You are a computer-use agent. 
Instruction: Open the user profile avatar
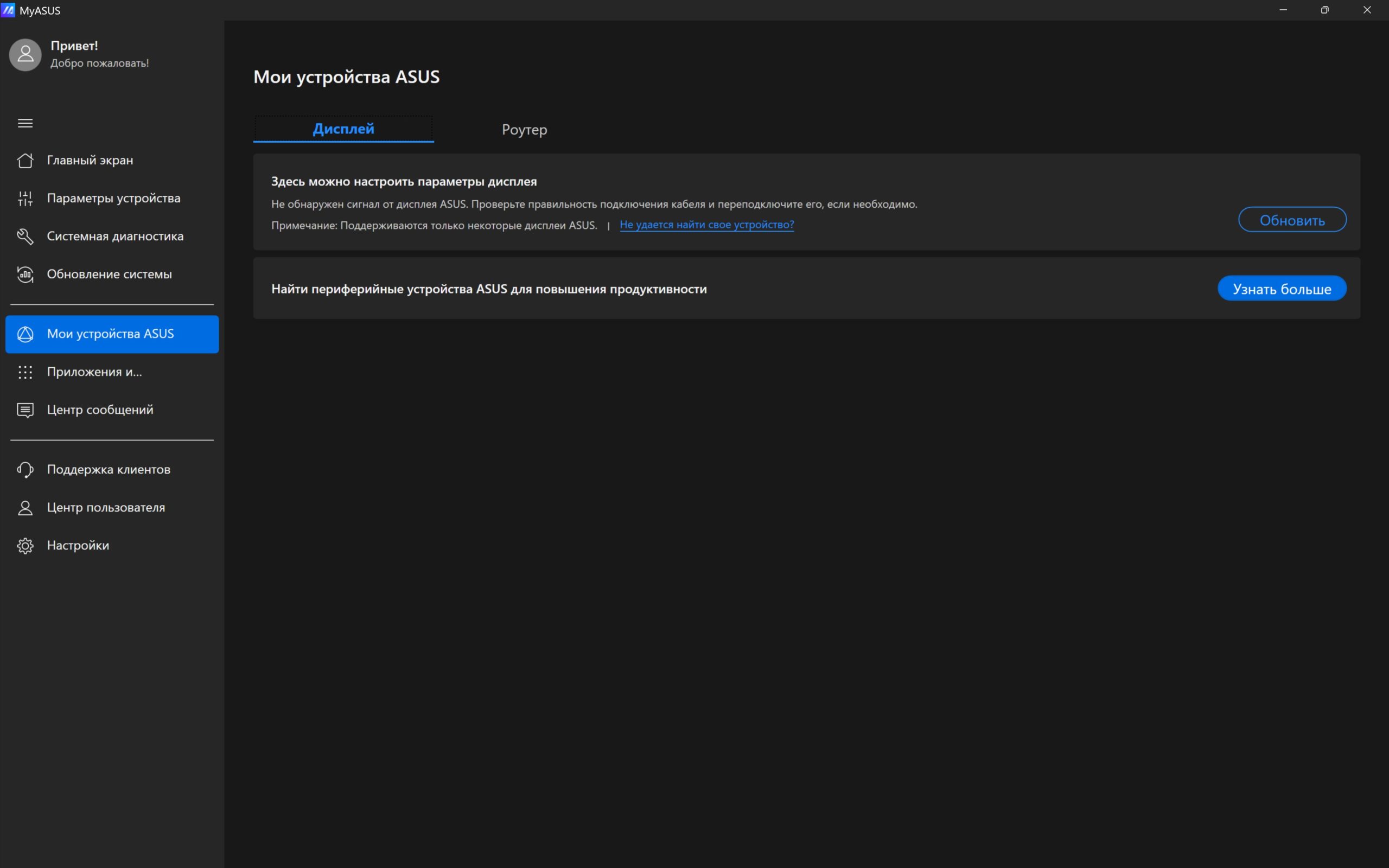(26, 55)
